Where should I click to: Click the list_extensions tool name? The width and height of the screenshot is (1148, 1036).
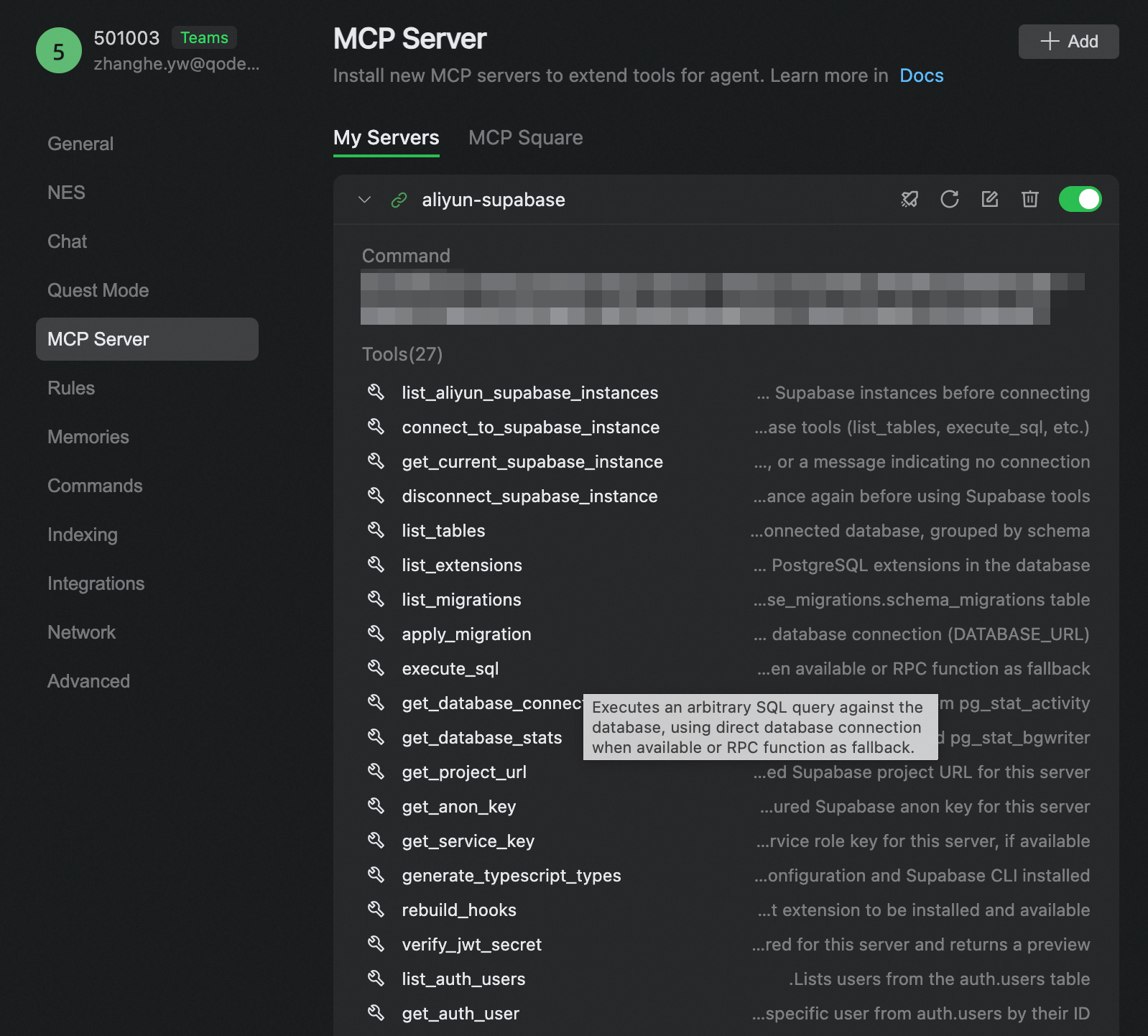[462, 565]
